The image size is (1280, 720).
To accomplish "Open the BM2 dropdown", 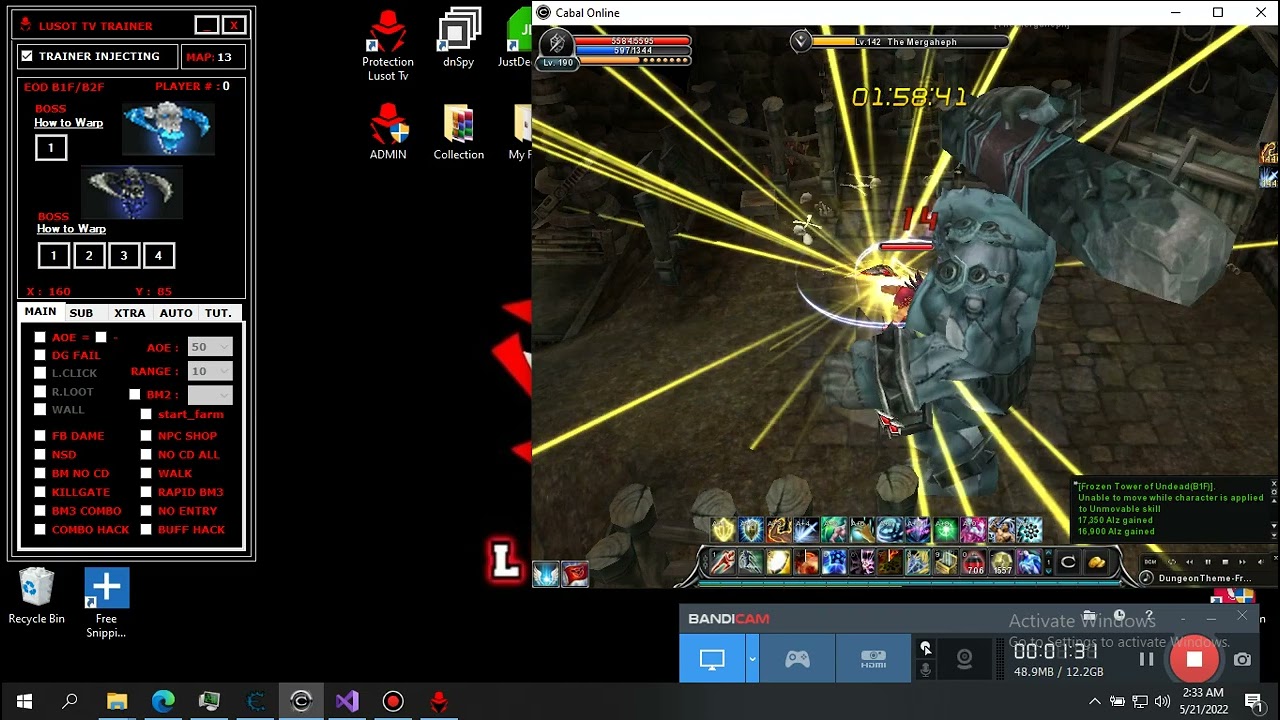I will 210,395.
